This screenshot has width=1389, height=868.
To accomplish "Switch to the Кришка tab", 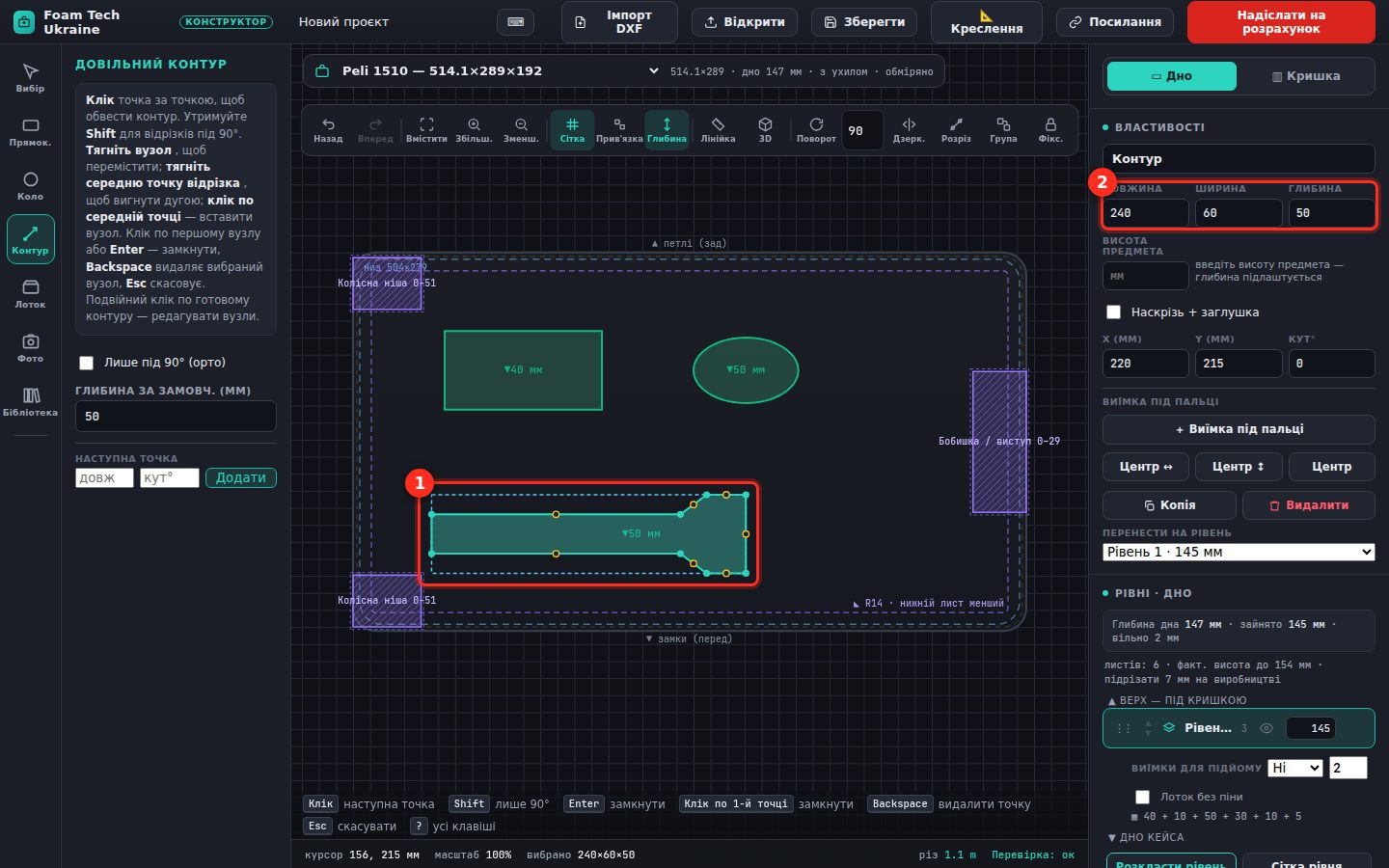I will point(1306,76).
